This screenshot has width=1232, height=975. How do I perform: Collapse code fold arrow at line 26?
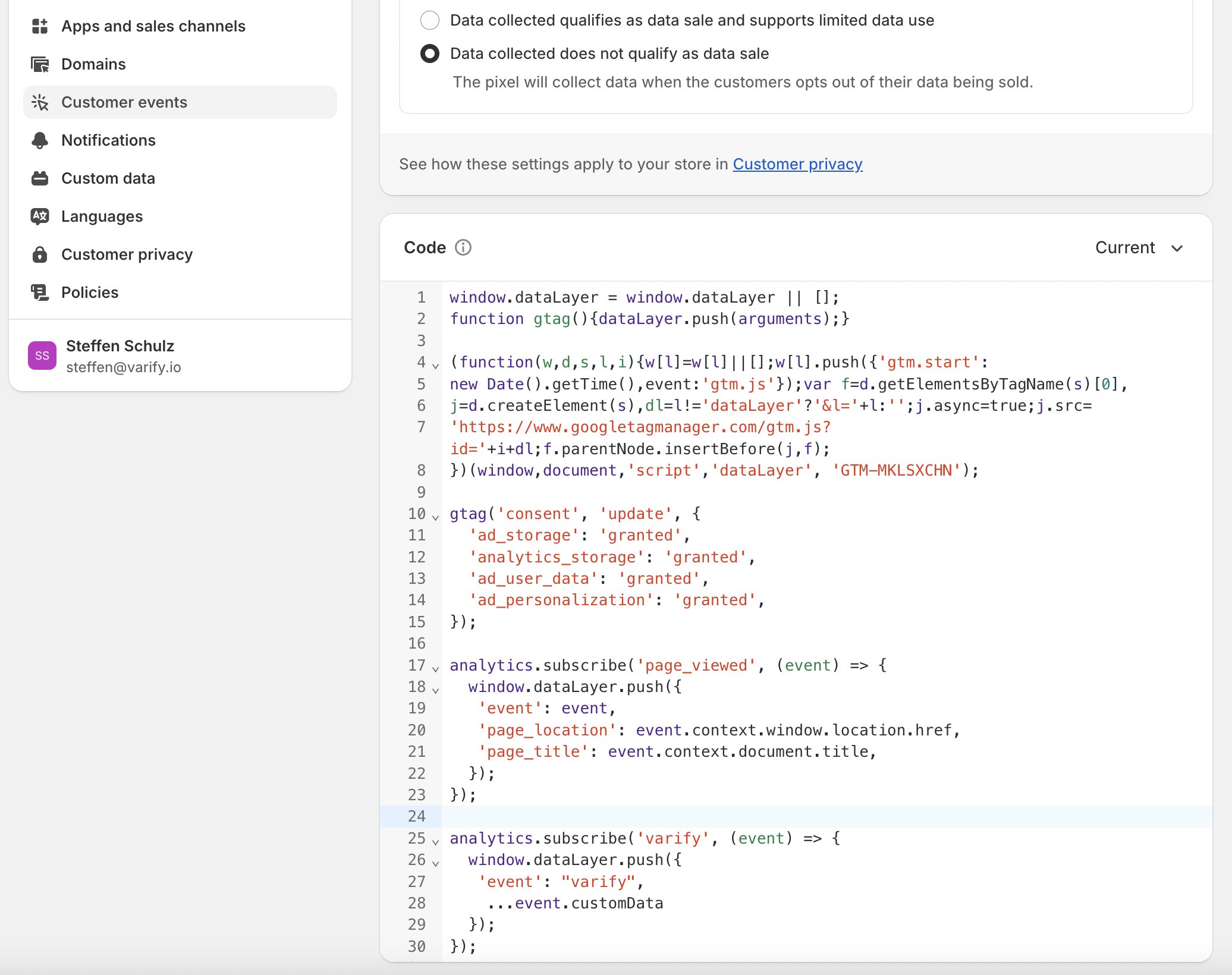(x=436, y=863)
